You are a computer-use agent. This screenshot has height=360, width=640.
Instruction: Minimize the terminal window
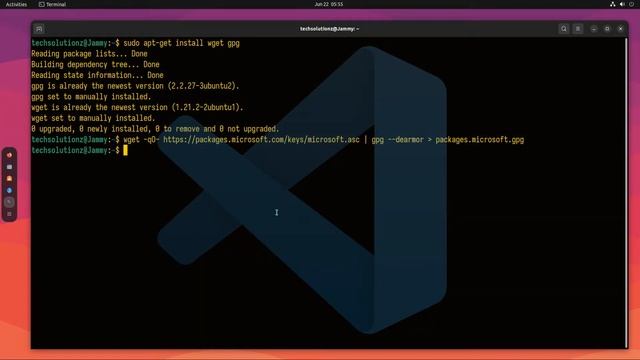point(593,29)
